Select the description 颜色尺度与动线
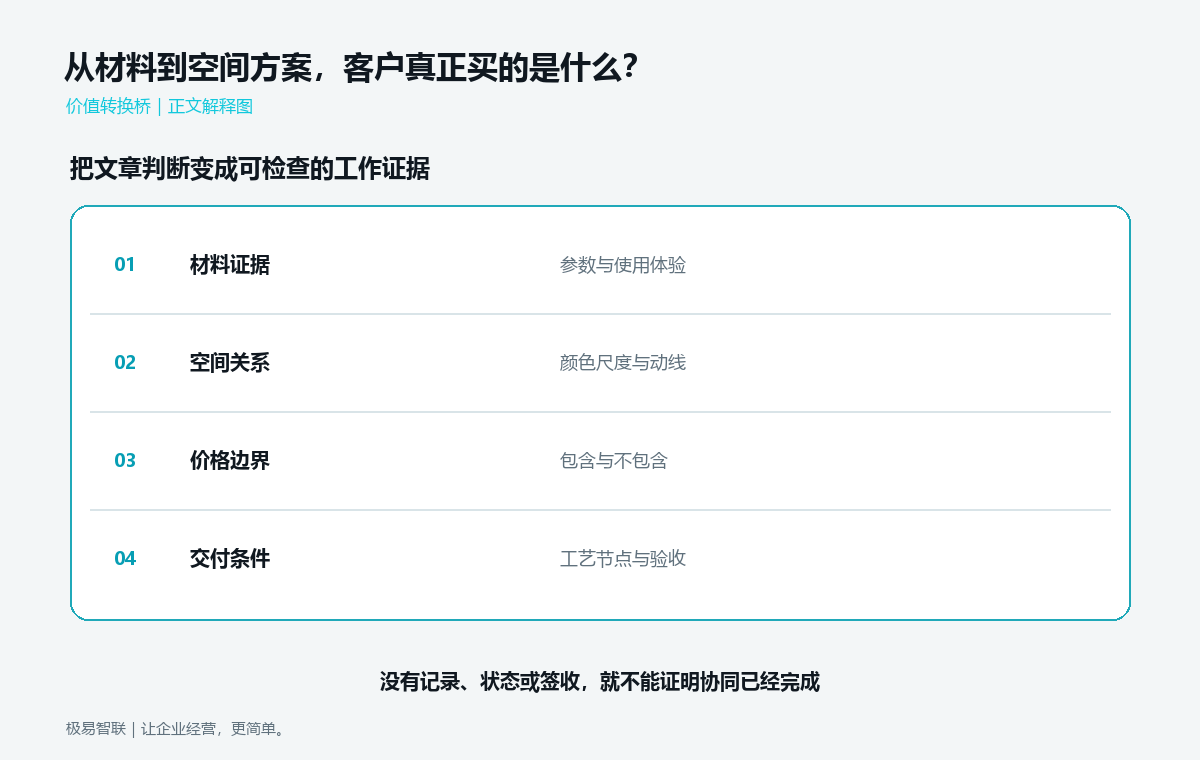 [623, 363]
